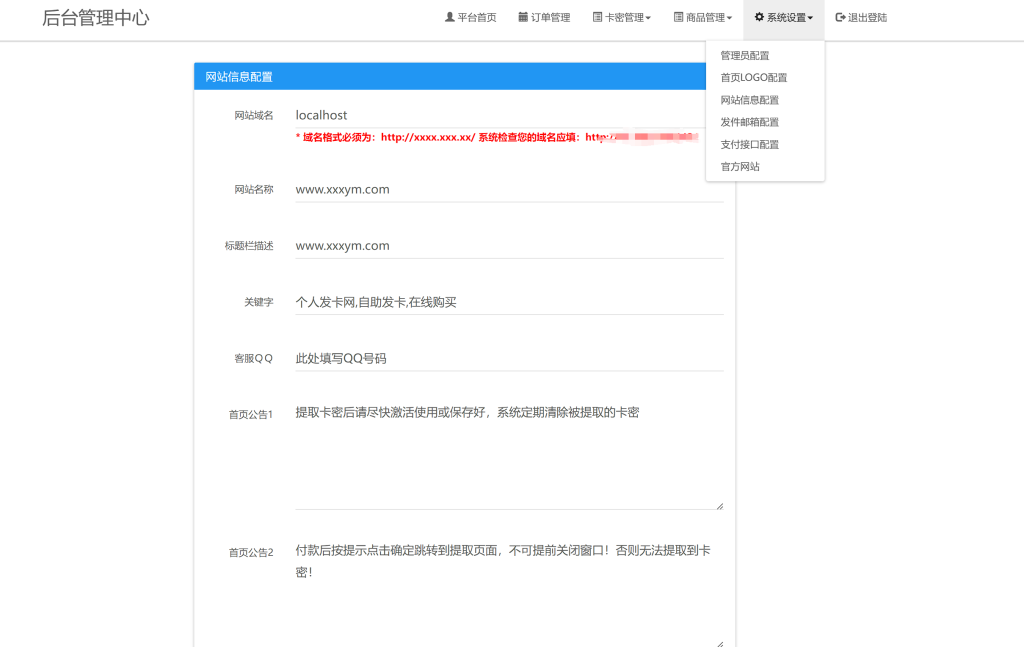
Task: Select 管理员配置 from the menu
Action: pos(745,54)
